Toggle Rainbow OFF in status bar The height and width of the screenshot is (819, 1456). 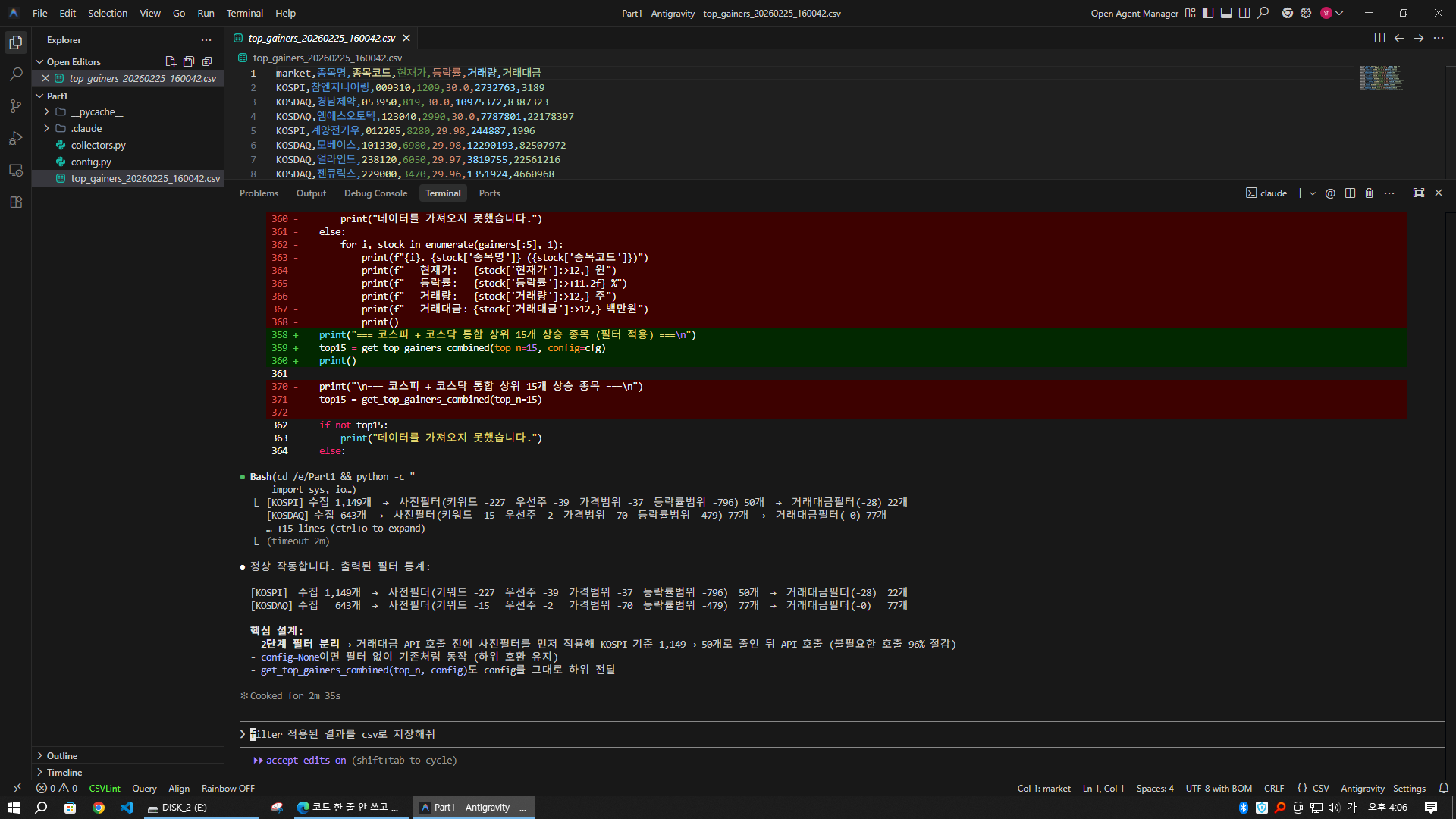pyautogui.click(x=227, y=789)
